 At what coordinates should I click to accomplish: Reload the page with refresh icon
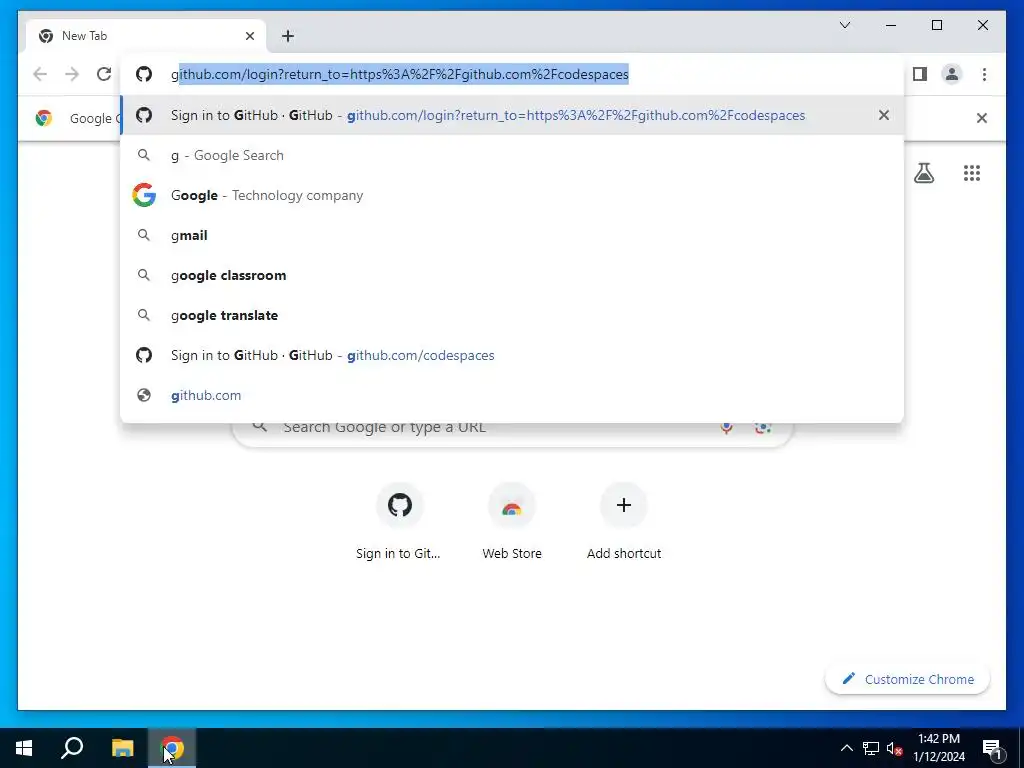click(104, 74)
